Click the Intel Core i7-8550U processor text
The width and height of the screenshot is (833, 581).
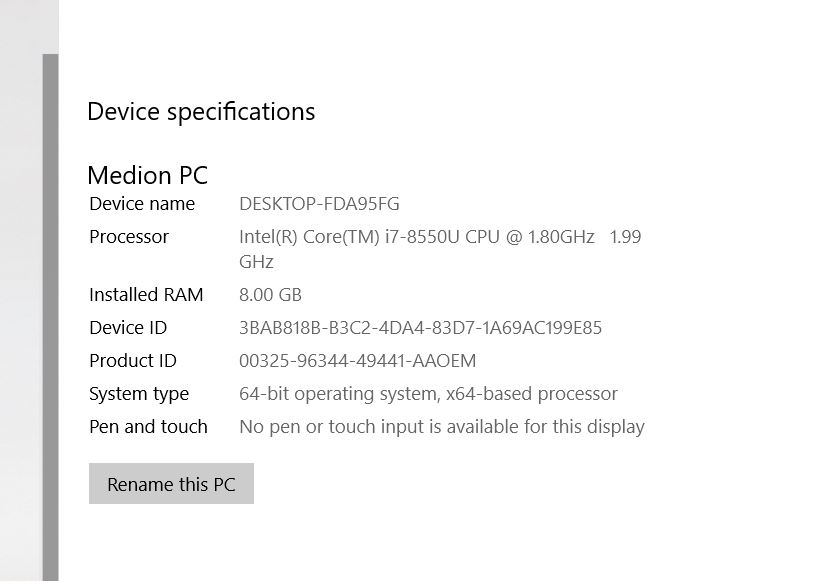[x=416, y=237]
